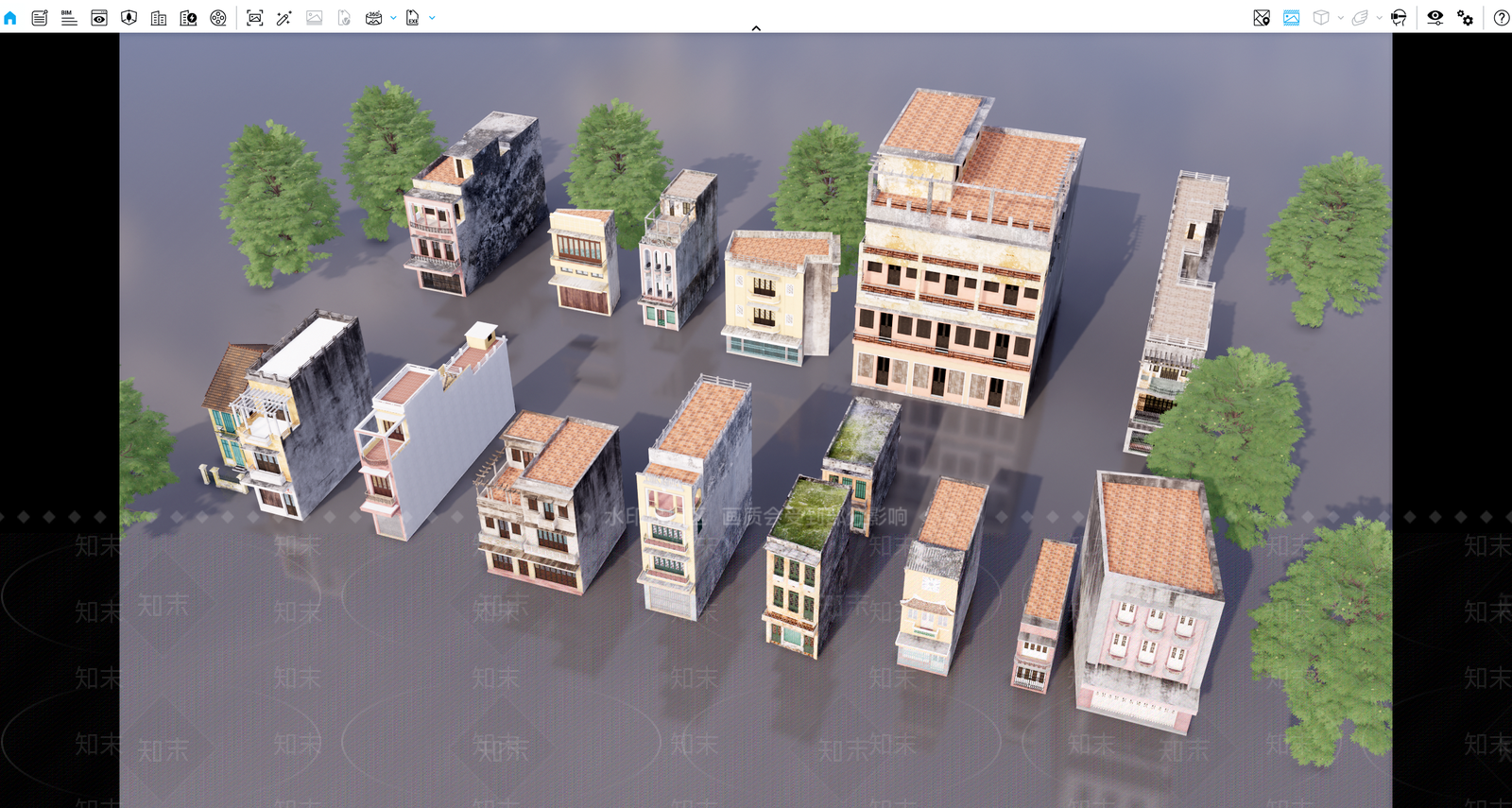Viewport: 1512px width, 808px height.
Task: Open the BIM information panel
Action: click(69, 18)
